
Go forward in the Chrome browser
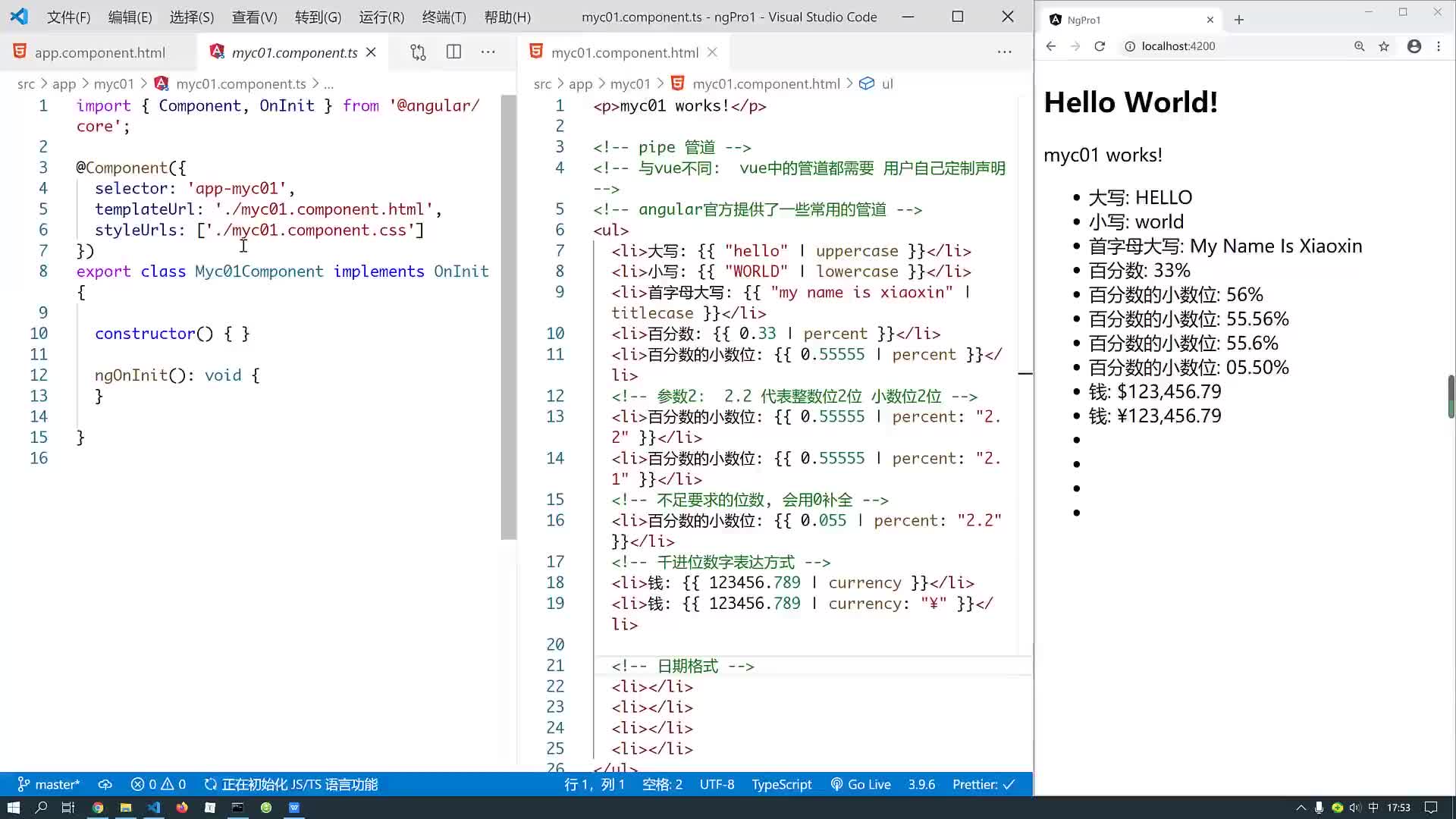tap(1075, 46)
